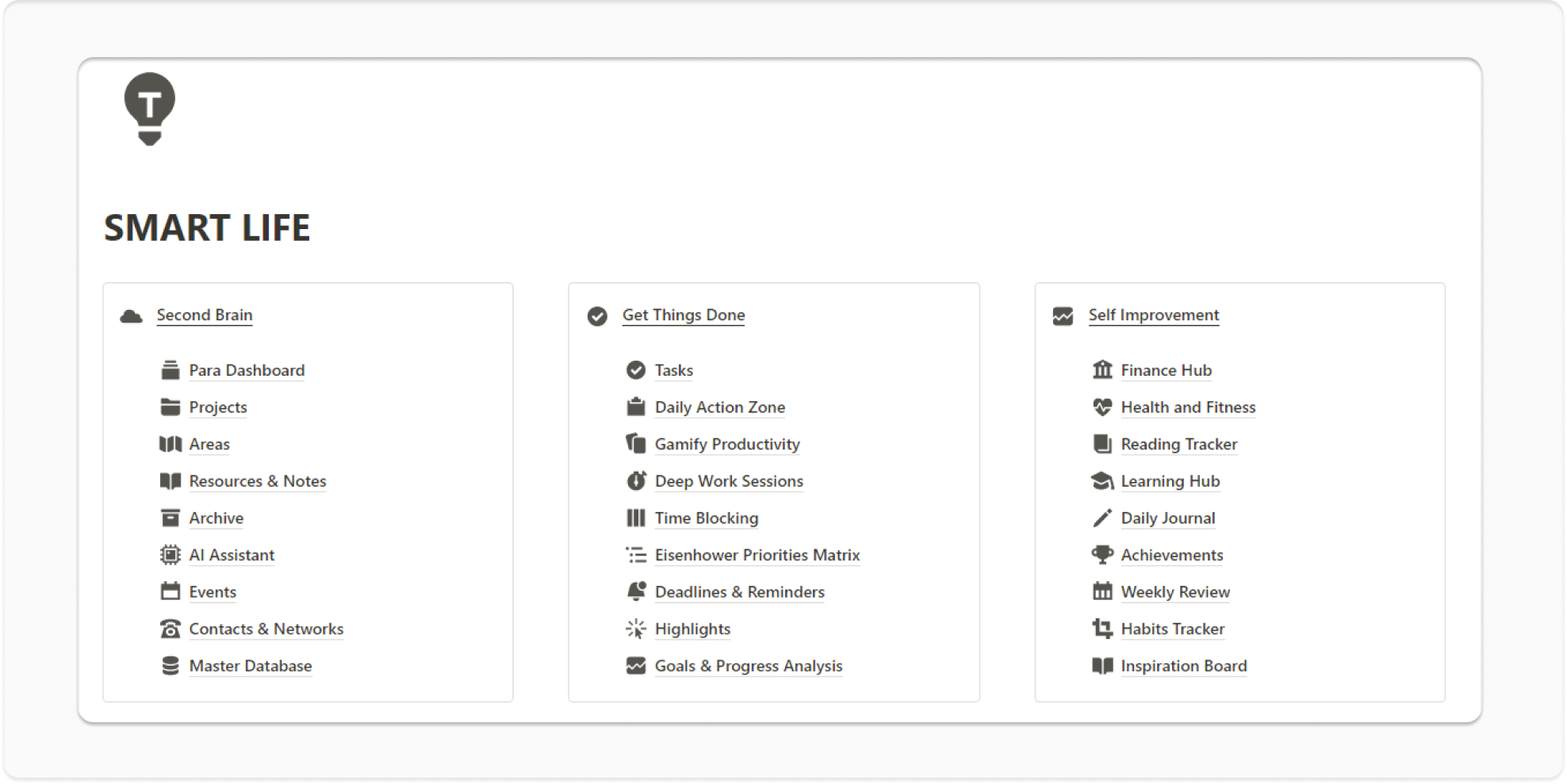Open the Second Brain page link
Image resolution: width=1567 pixels, height=784 pixels.
tap(205, 316)
